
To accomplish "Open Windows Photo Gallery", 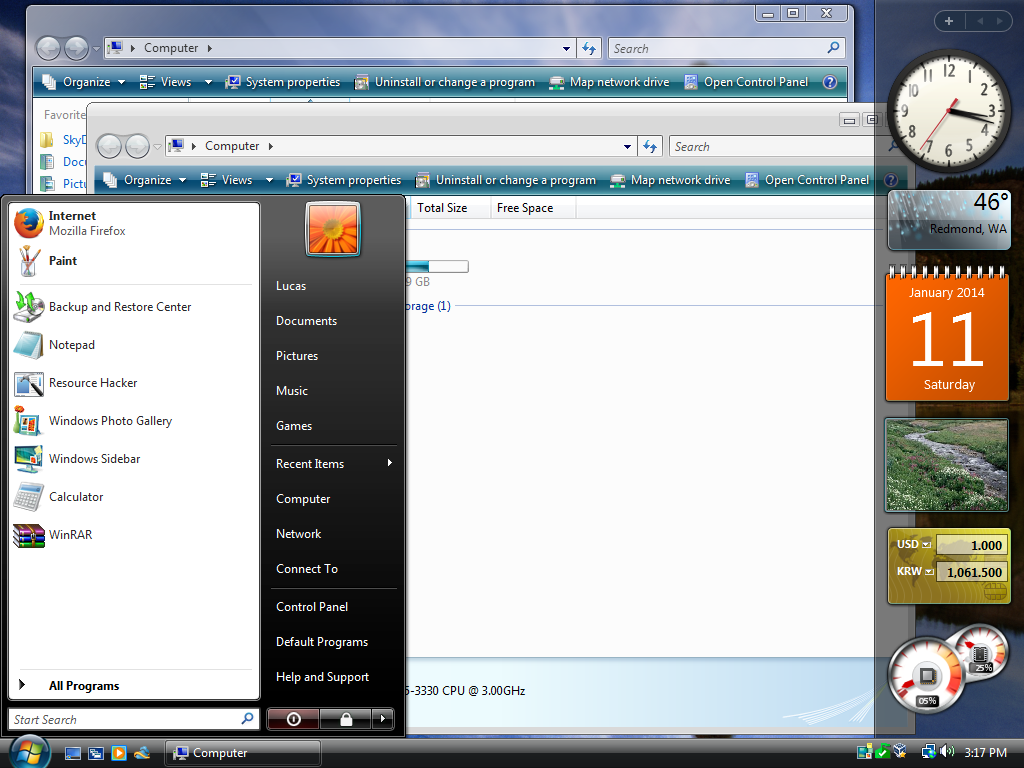I will pyautogui.click(x=135, y=421).
